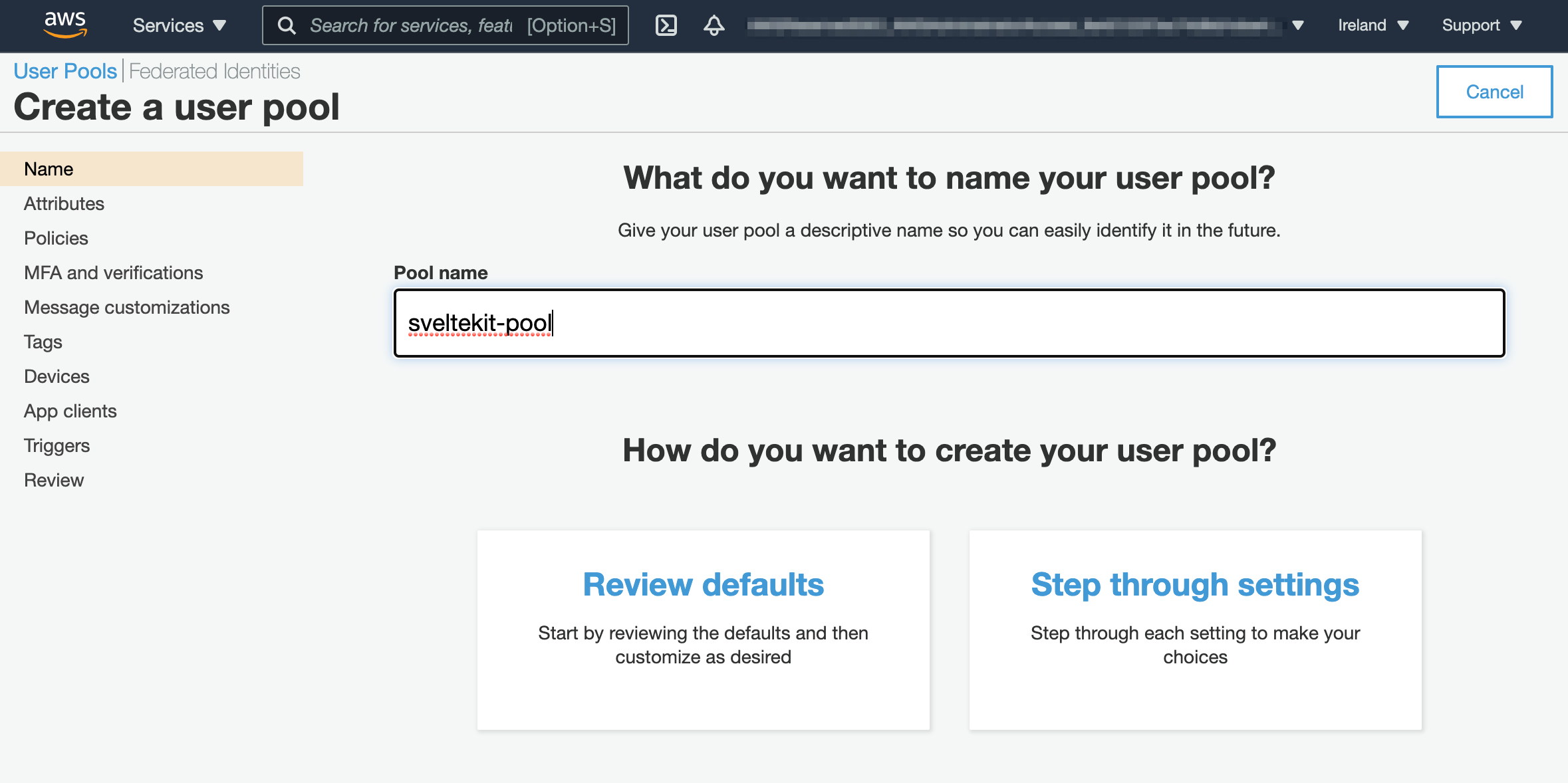Select the Attributes settings step
Screen dimensions: 1568x783
[64, 203]
